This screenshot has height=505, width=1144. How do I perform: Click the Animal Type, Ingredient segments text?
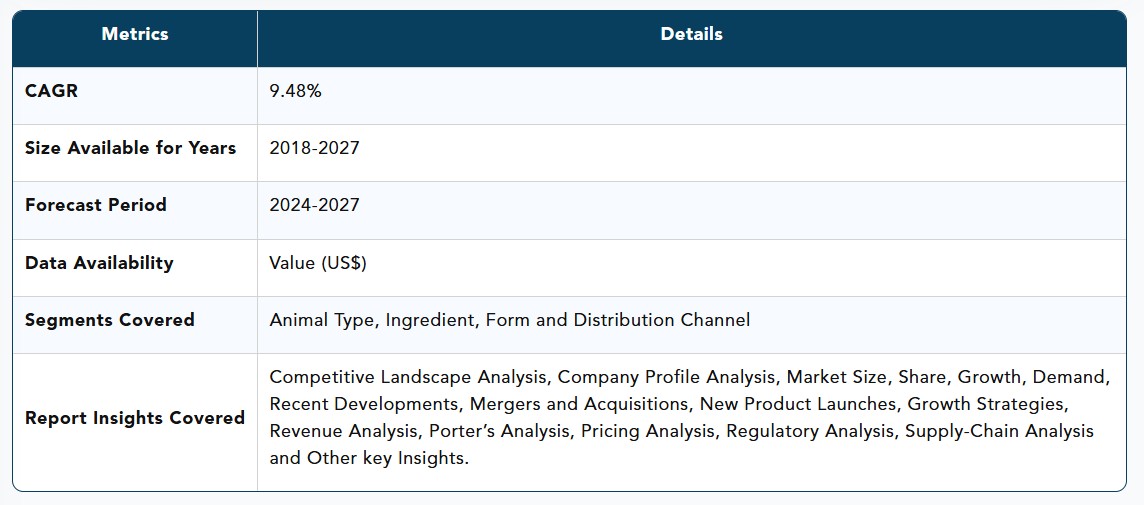pos(372,320)
